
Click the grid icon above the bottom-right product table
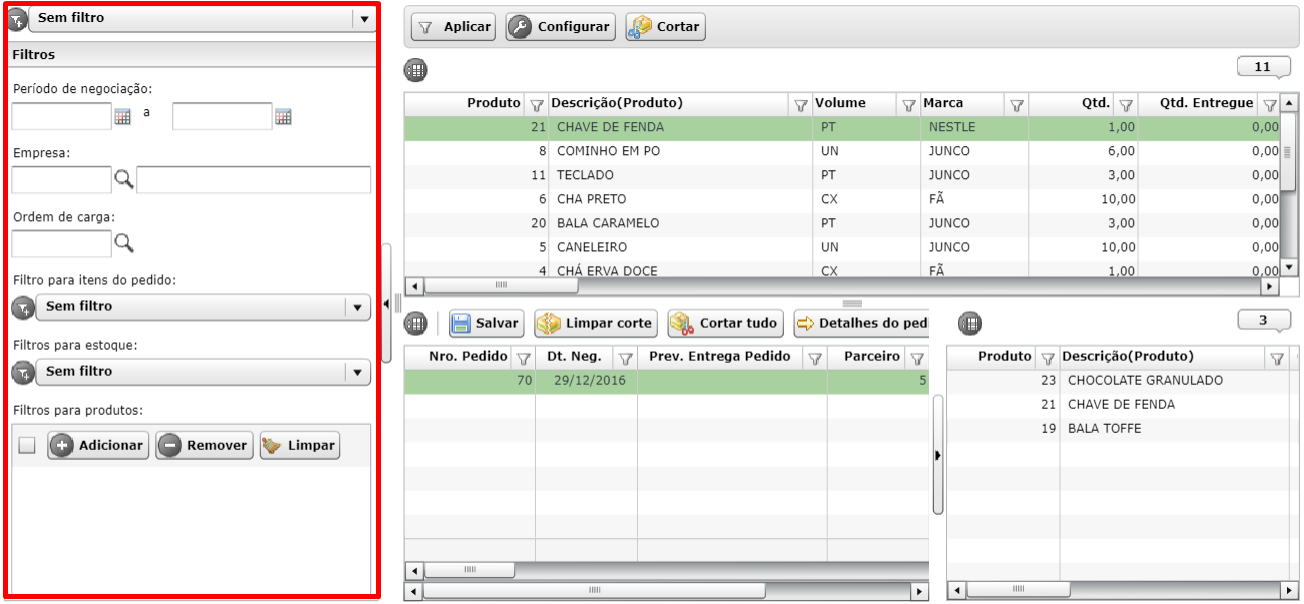pyautogui.click(x=969, y=323)
